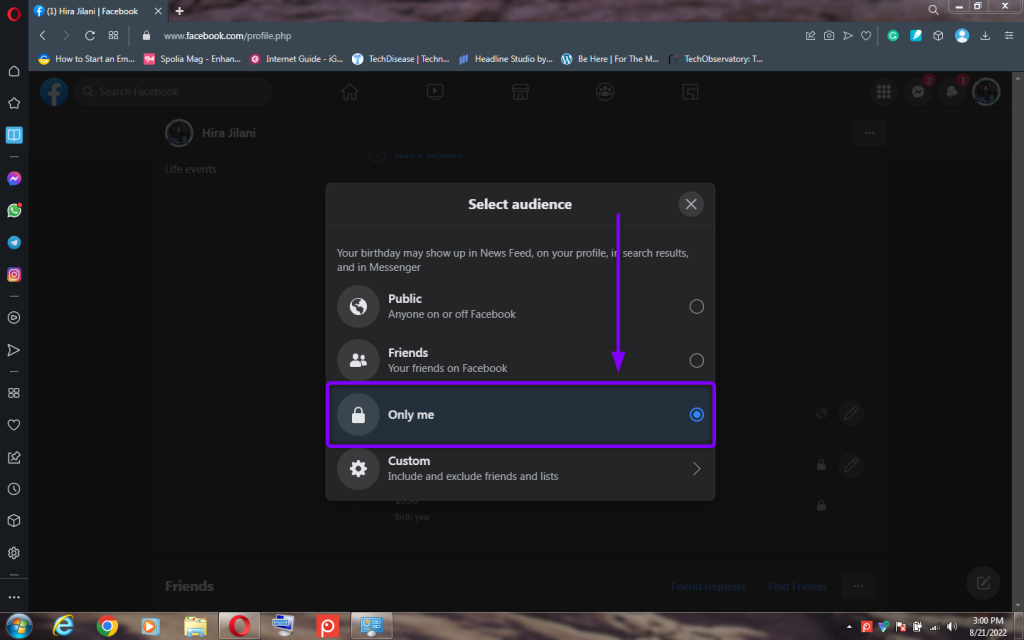
Task: Select the Public audience radio button
Action: tap(697, 307)
